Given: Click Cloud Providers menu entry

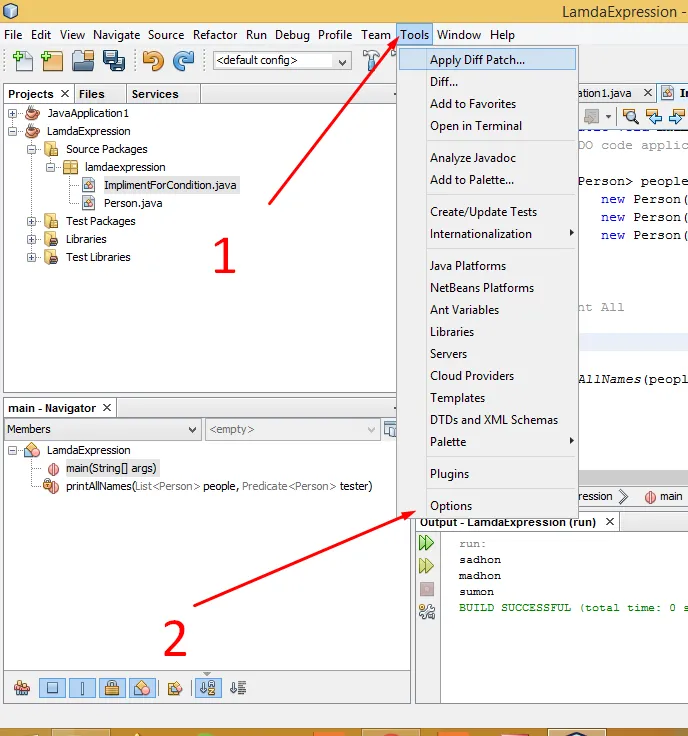Looking at the screenshot, I should 488,376.
